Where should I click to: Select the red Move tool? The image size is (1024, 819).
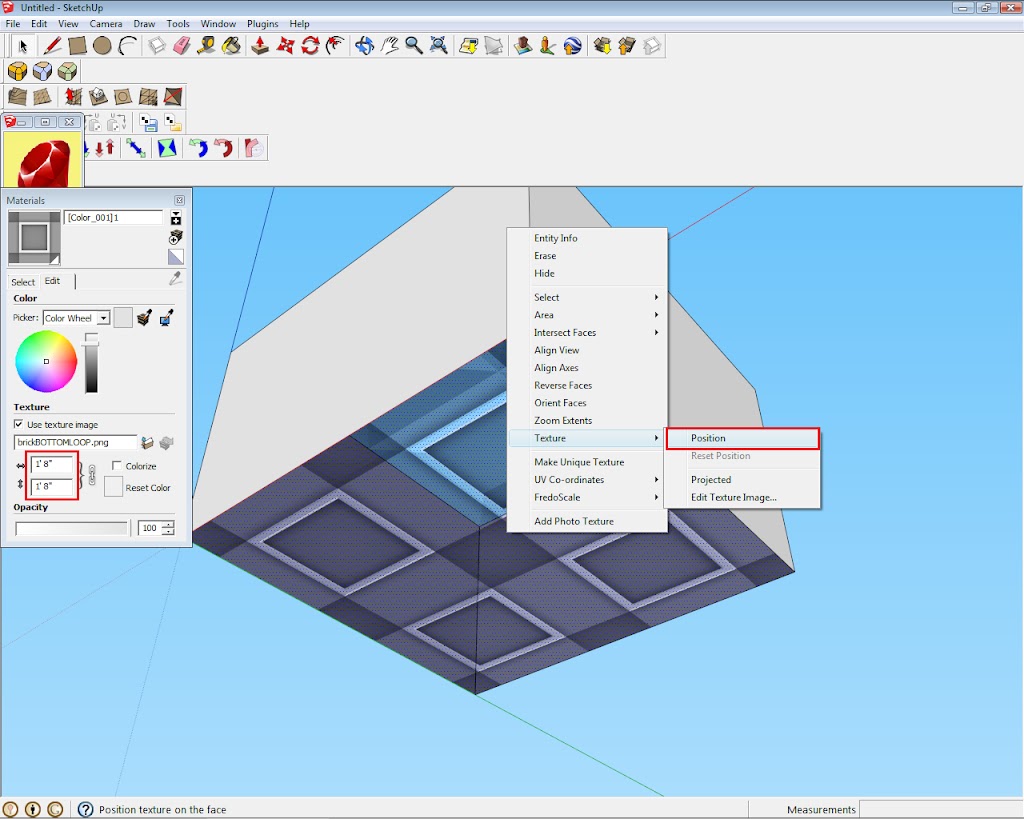point(285,46)
